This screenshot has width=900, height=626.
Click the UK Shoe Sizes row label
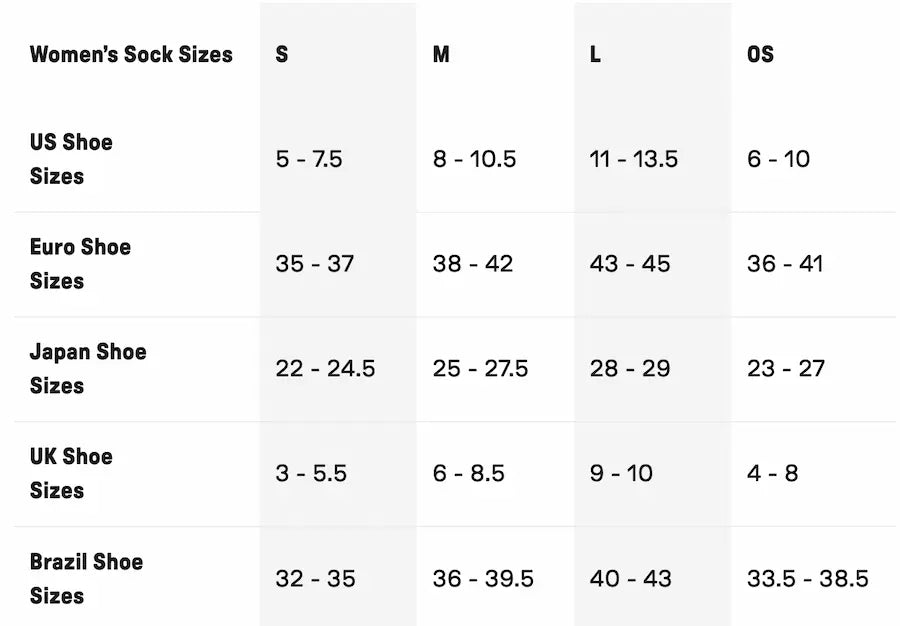point(71,473)
